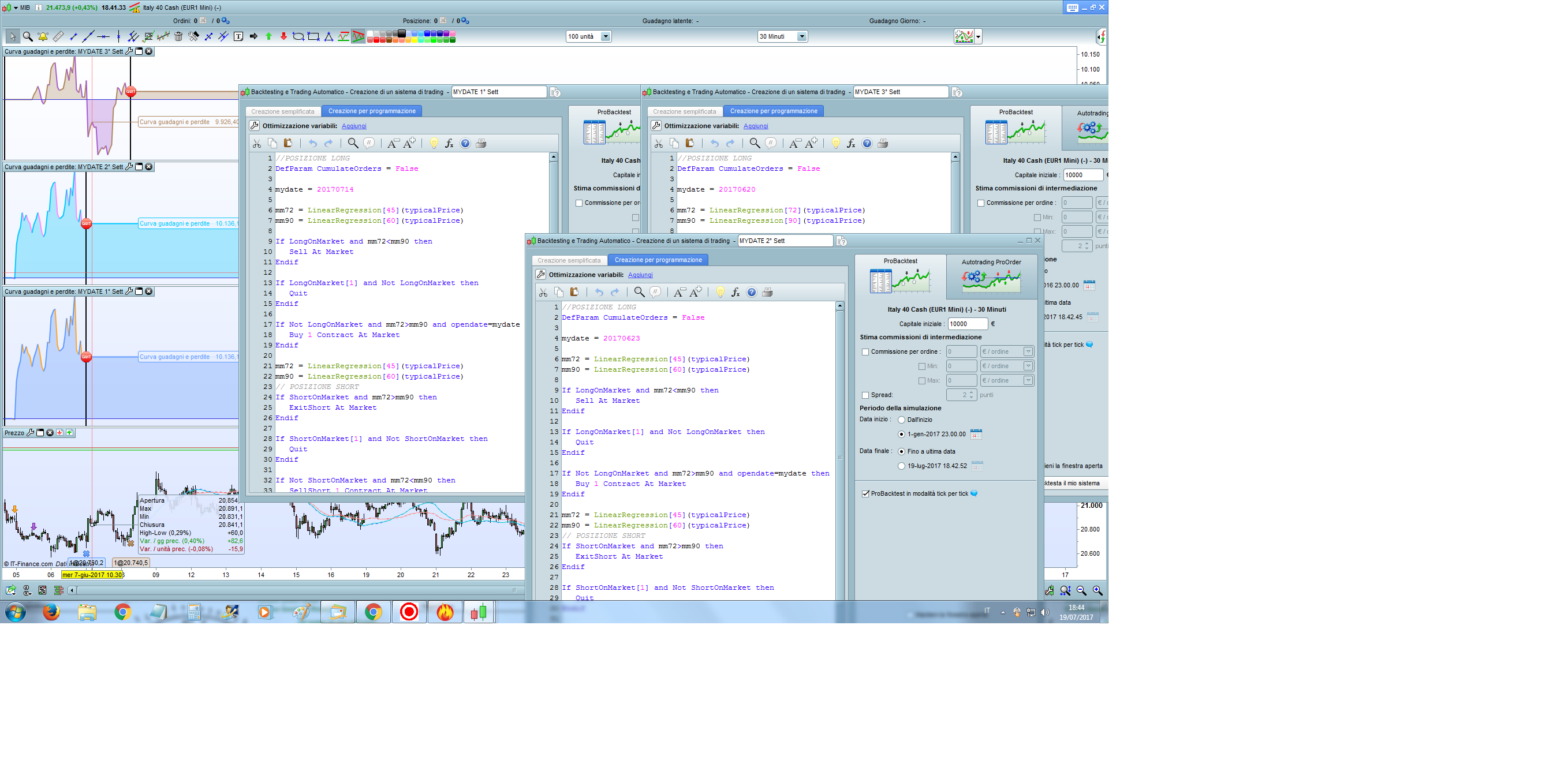
Task: Click the light bulb icon in MYDATE 2° editor
Action: [720, 293]
